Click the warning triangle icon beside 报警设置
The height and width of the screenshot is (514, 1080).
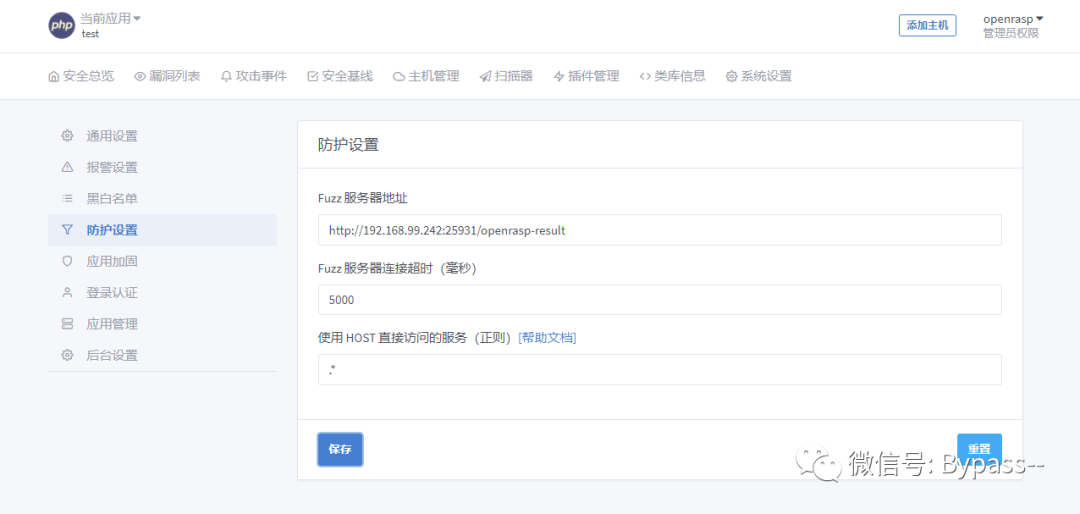67,167
